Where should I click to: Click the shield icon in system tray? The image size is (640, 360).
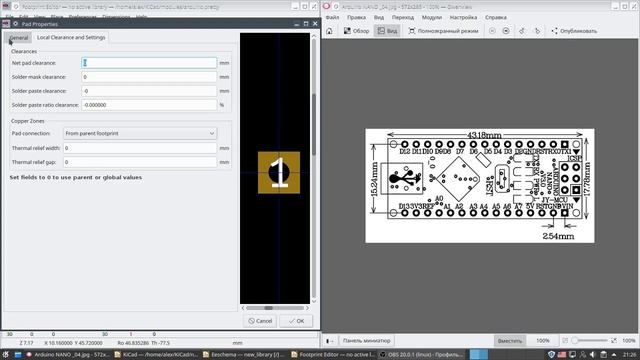point(551,354)
